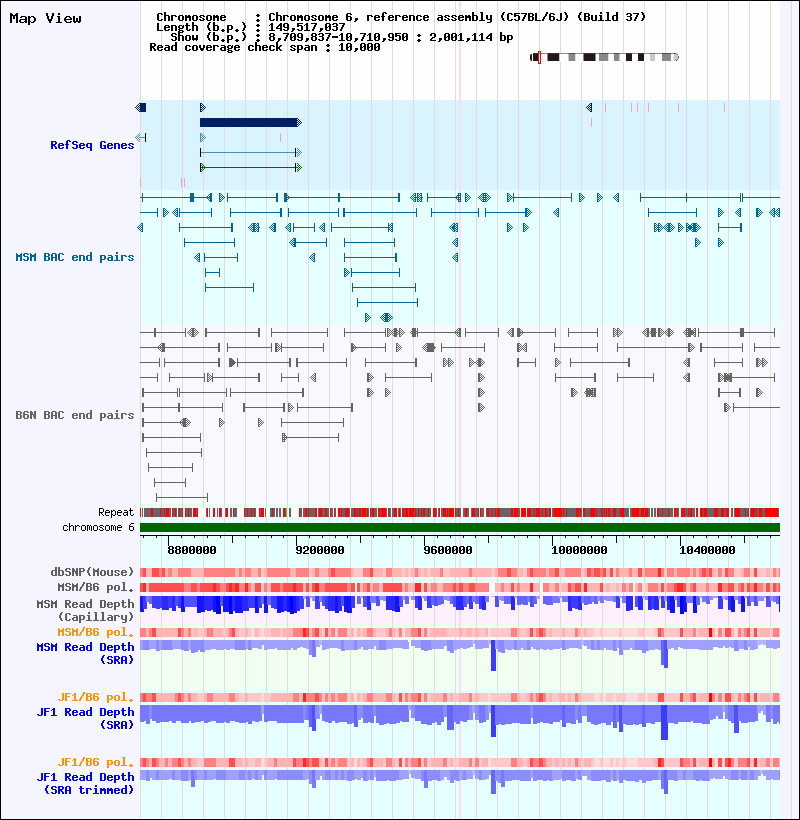
Task: Select the large dark blue RefSeq gene bar
Action: click(x=249, y=122)
